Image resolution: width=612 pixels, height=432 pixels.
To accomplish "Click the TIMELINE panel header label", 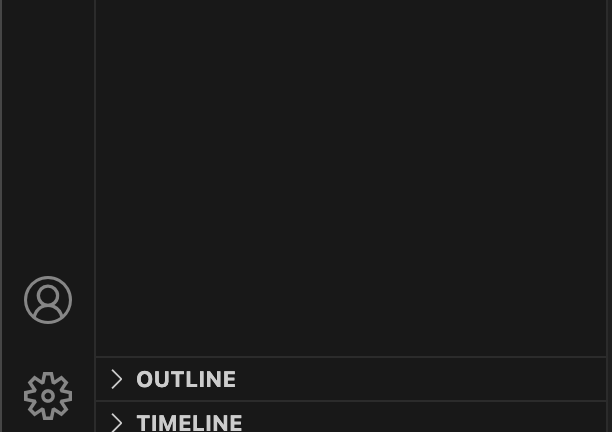I will point(189,422).
